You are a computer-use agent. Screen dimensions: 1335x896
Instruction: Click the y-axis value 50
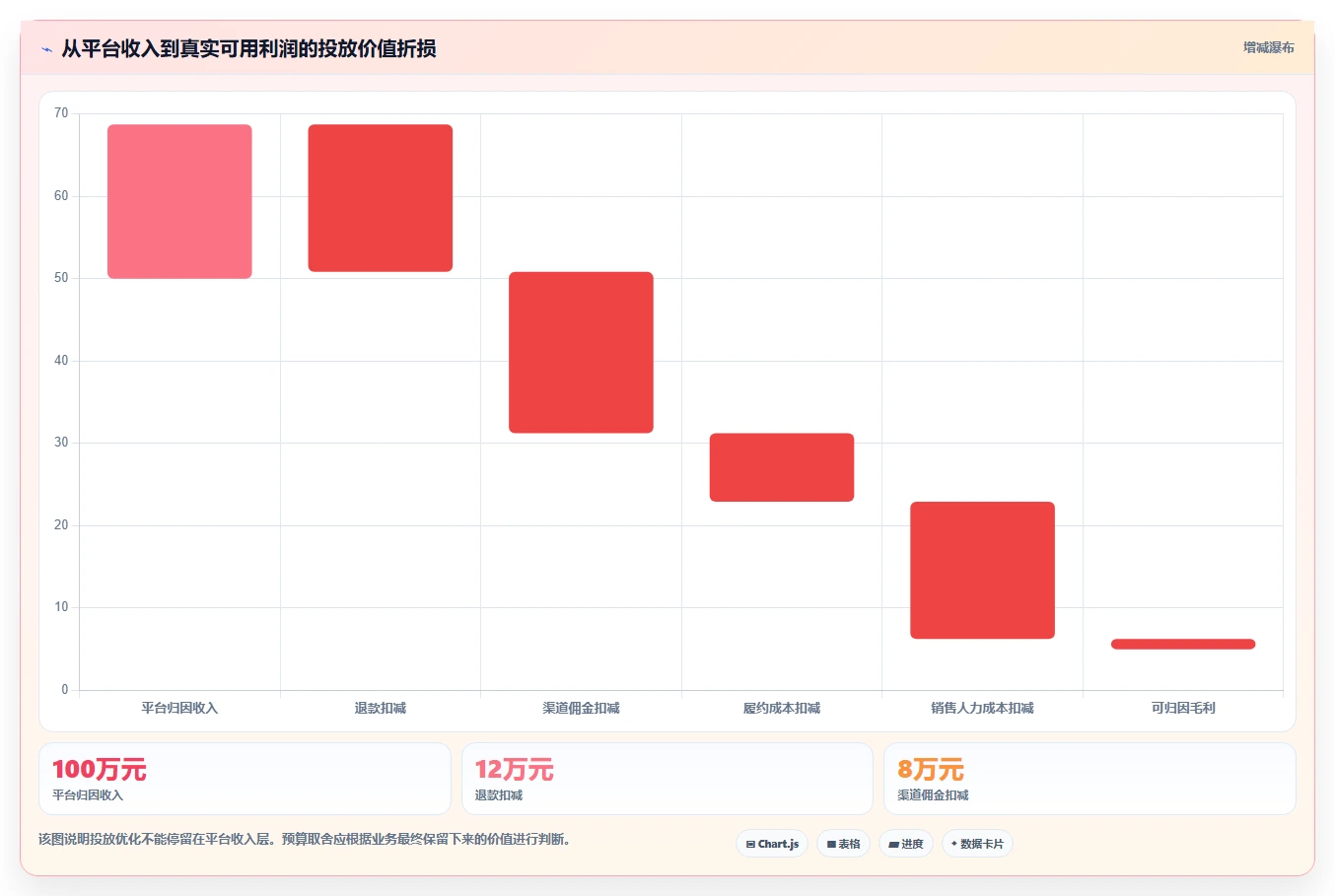point(61,278)
